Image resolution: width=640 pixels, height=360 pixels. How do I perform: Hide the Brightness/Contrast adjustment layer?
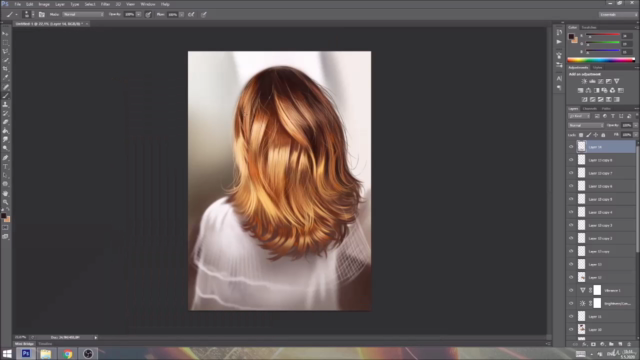click(x=571, y=303)
